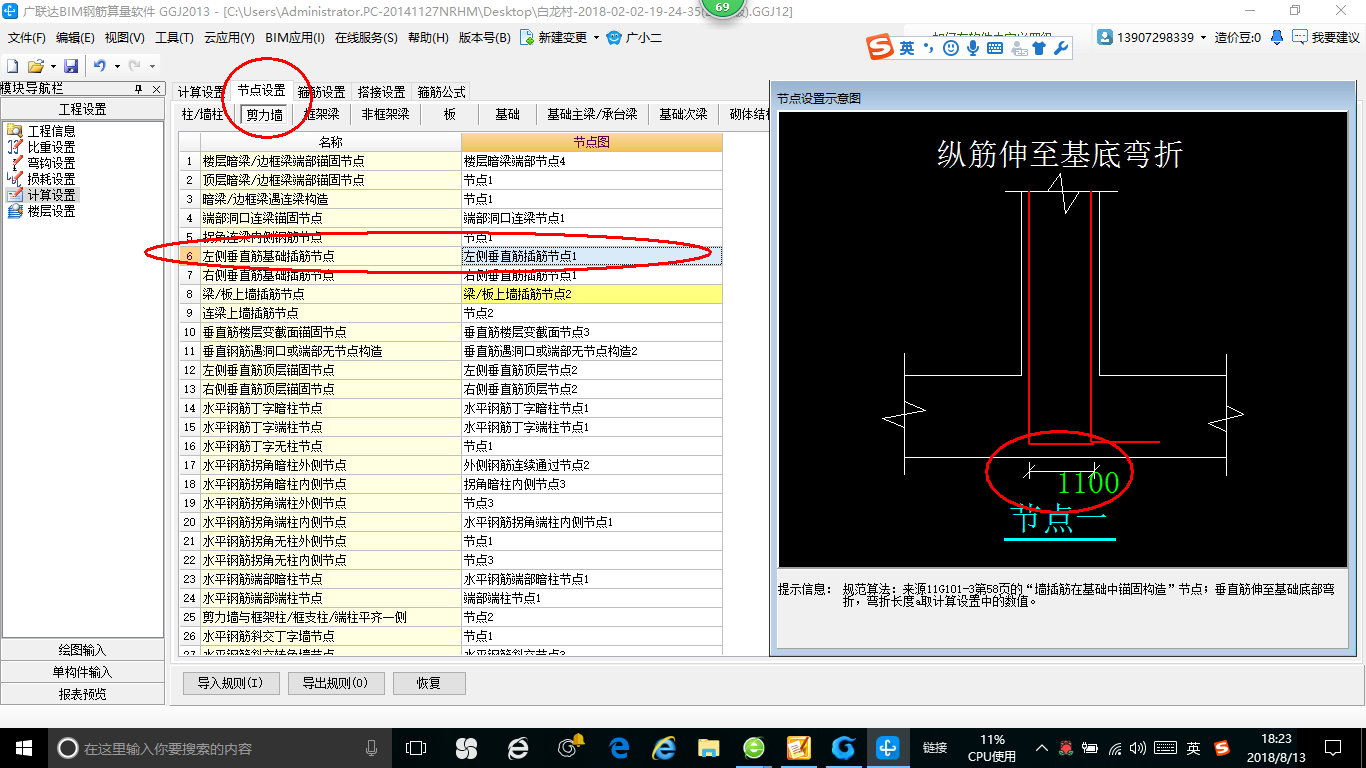Close the 模块导航栏 panel
This screenshot has height=768, width=1366.
click(x=156, y=89)
